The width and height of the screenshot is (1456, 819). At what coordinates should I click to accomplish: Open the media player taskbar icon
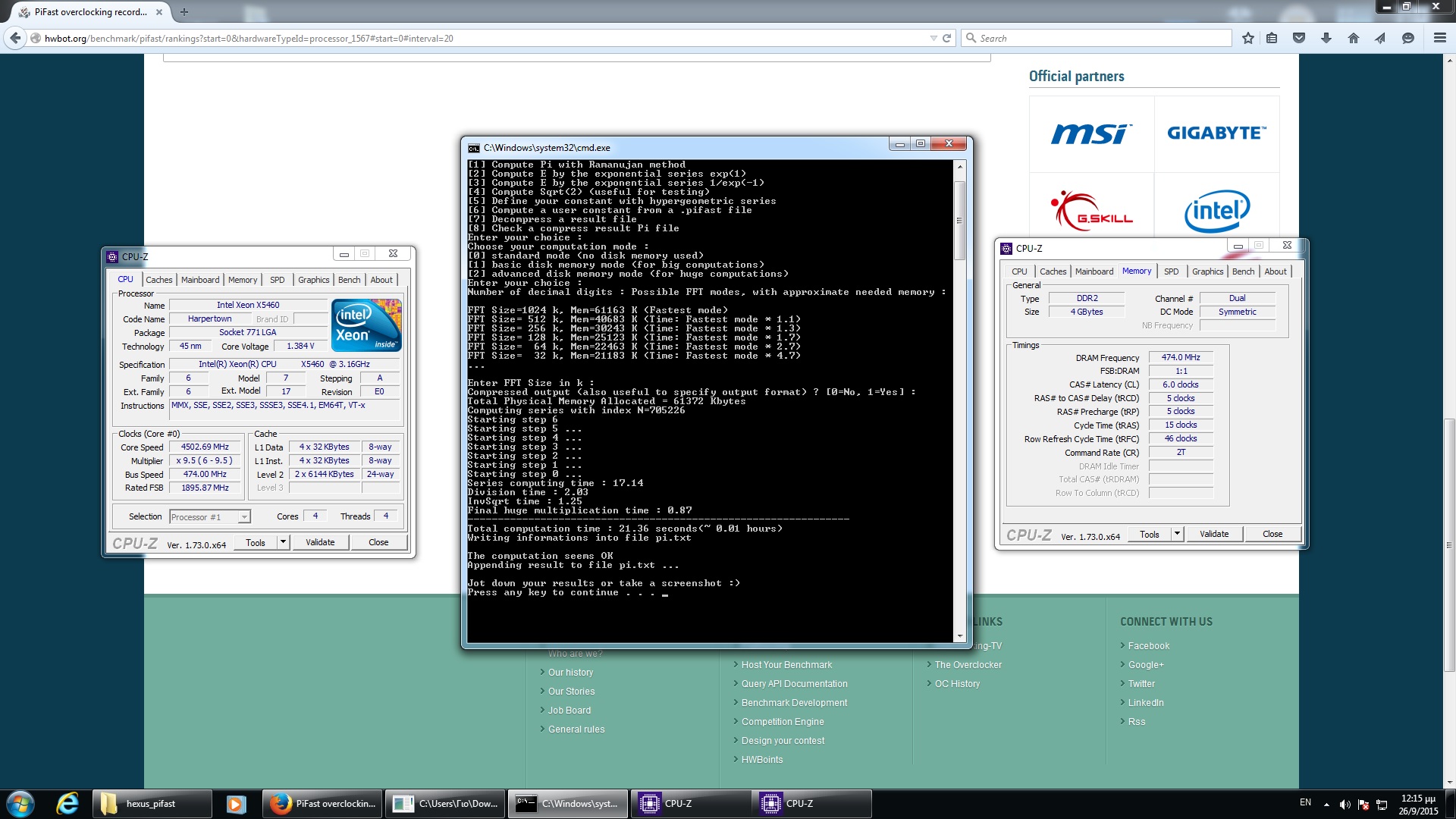click(x=236, y=804)
